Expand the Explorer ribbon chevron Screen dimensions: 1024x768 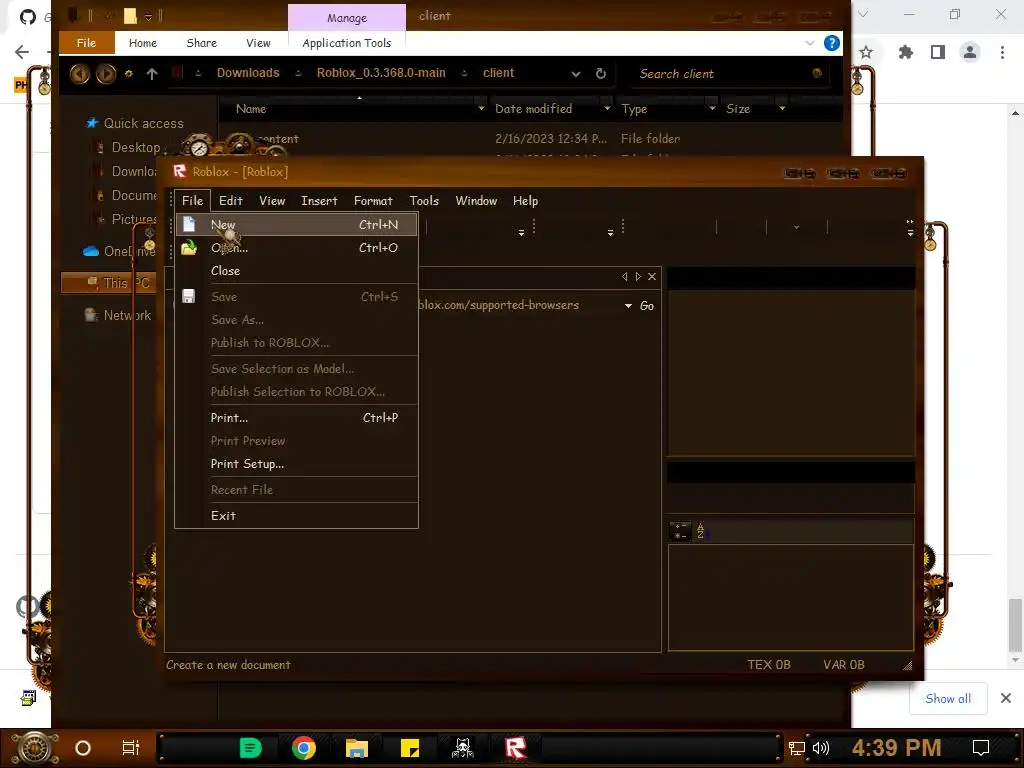tap(810, 43)
